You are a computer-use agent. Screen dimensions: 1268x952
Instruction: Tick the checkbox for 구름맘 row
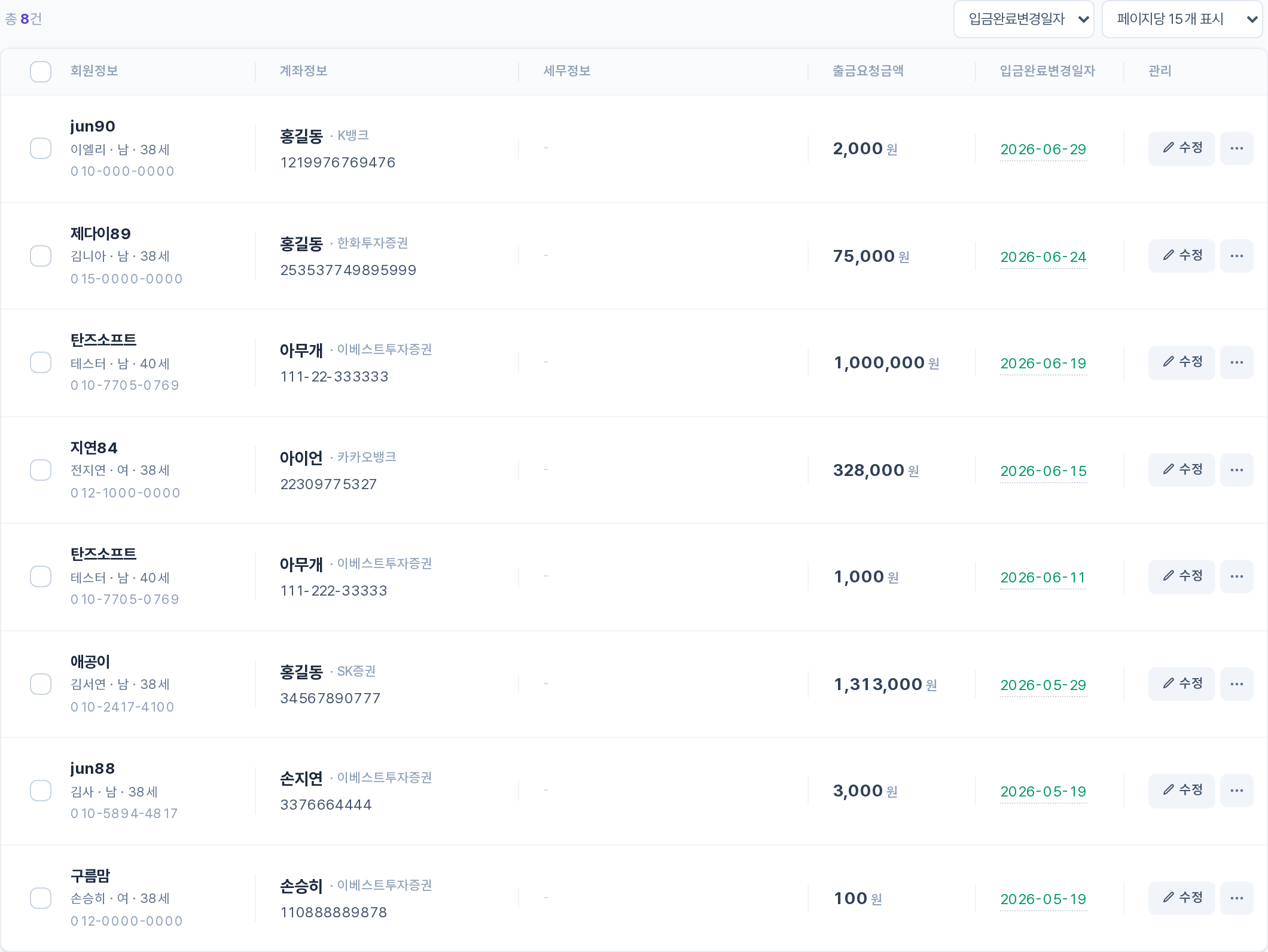click(41, 898)
